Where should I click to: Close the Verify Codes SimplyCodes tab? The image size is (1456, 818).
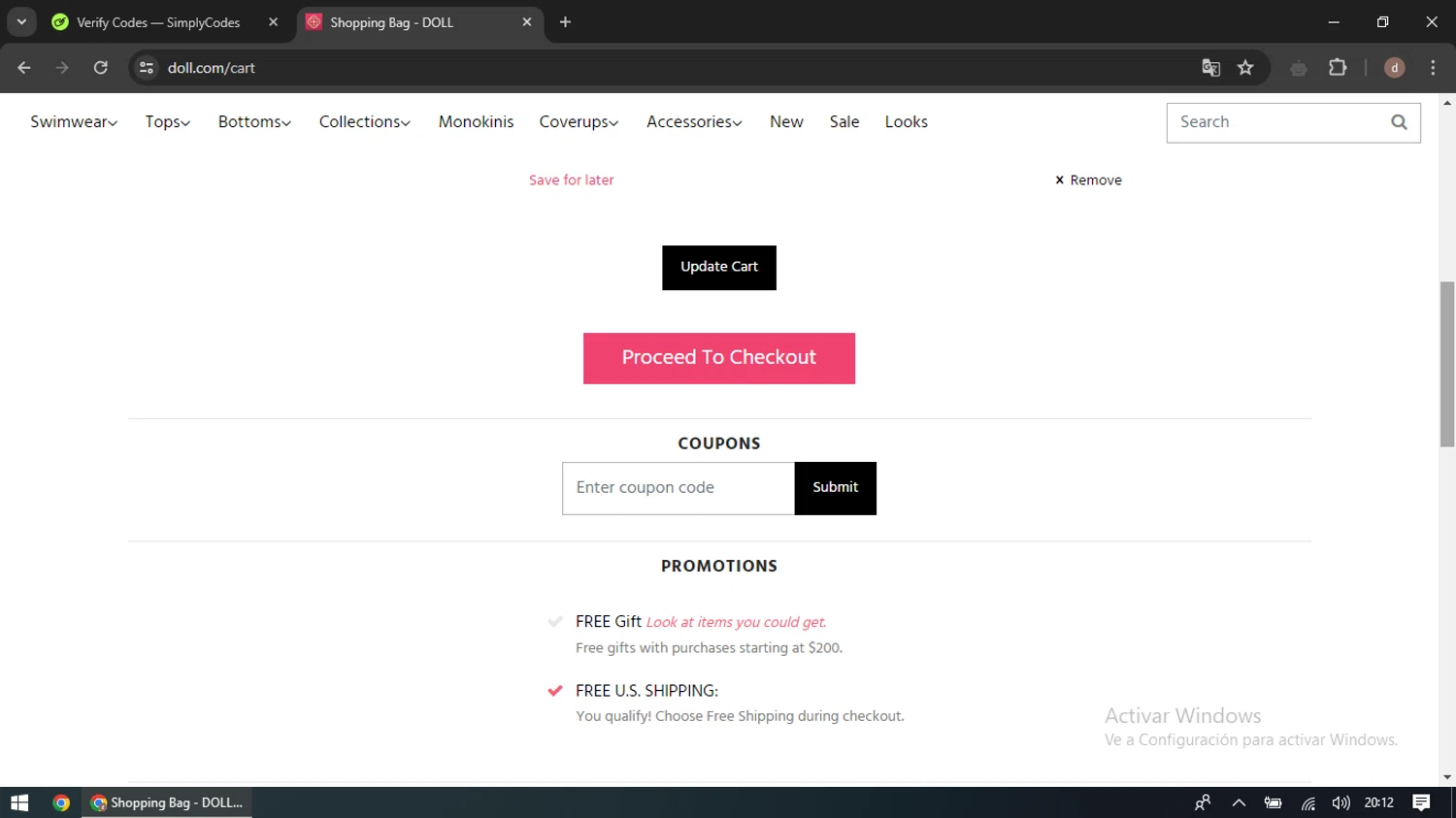[273, 21]
